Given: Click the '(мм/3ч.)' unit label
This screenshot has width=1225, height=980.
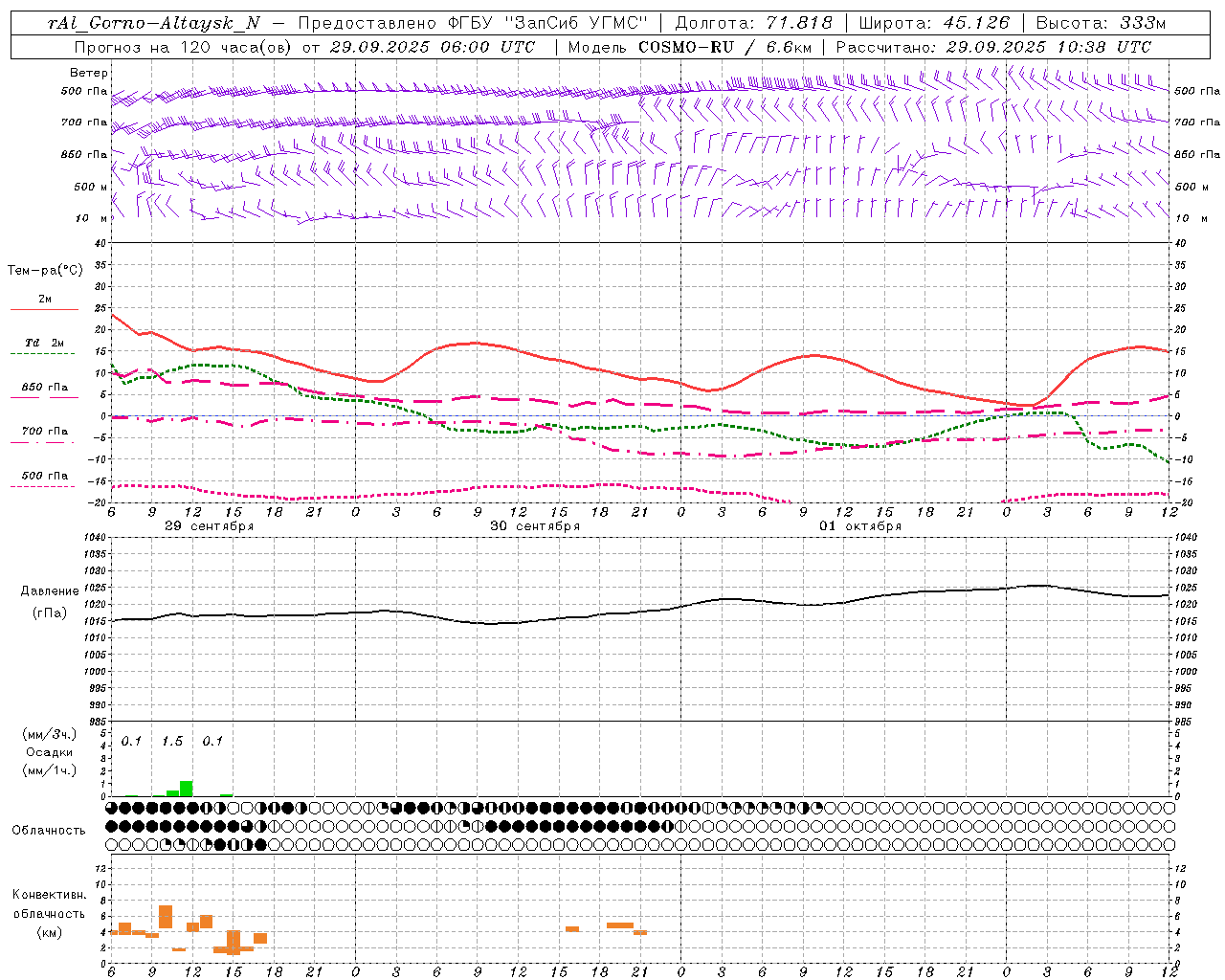Looking at the screenshot, I should (50, 734).
